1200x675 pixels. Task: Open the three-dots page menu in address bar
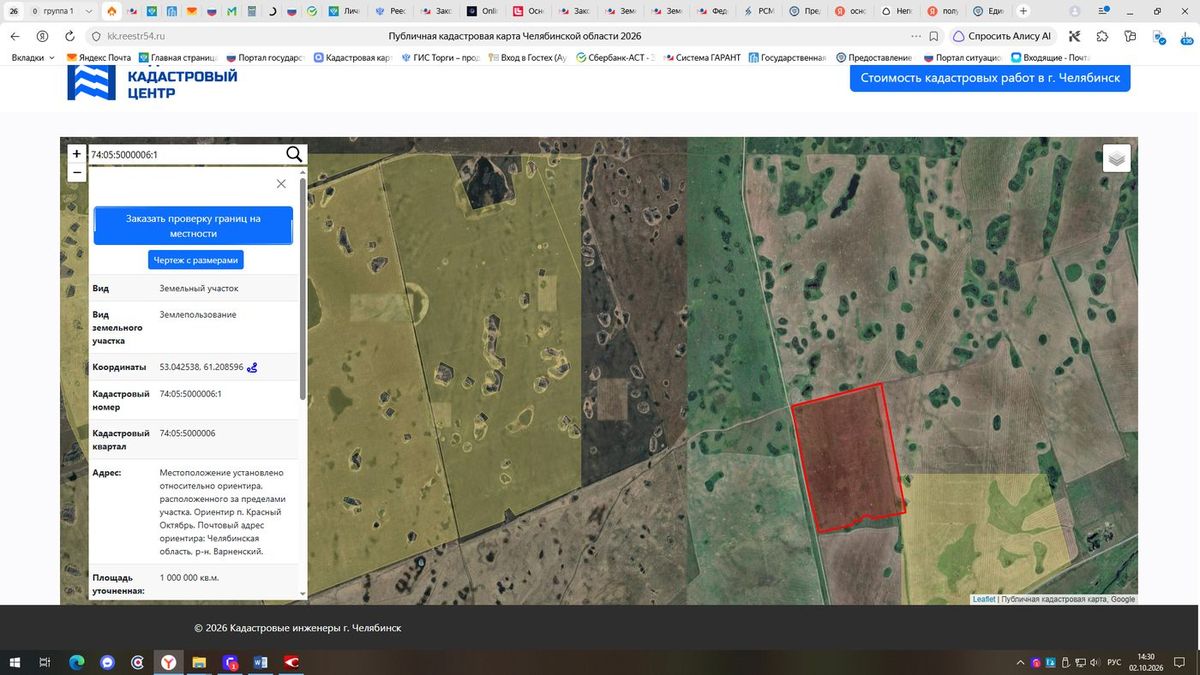pos(916,36)
